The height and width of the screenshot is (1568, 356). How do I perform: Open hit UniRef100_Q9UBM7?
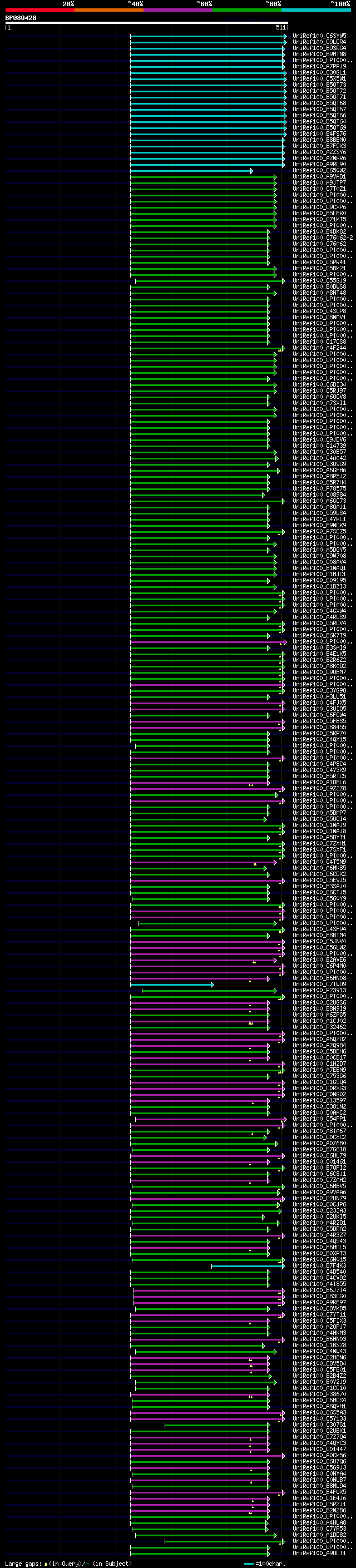tap(319, 672)
